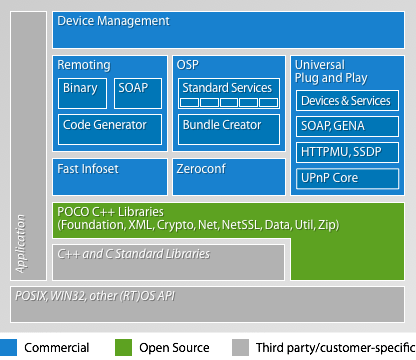Click the gray Third party legend swatch
Image resolution: width=416 pixels, height=360 pixels.
tap(240, 348)
